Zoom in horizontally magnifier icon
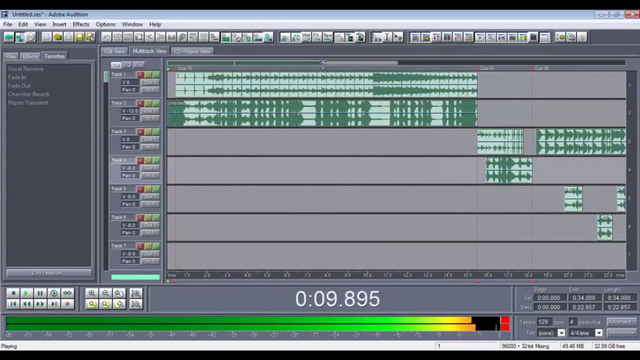640x360 pixels. 92,293
